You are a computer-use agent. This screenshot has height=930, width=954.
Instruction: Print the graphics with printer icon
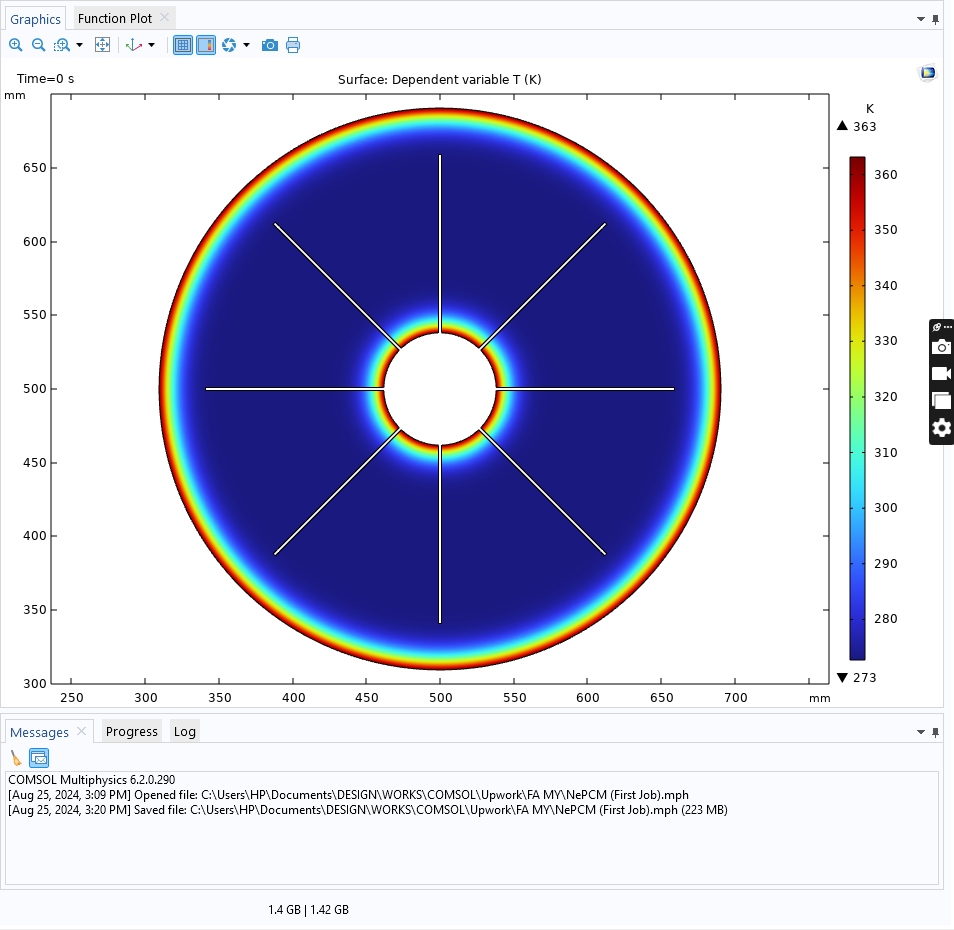293,45
